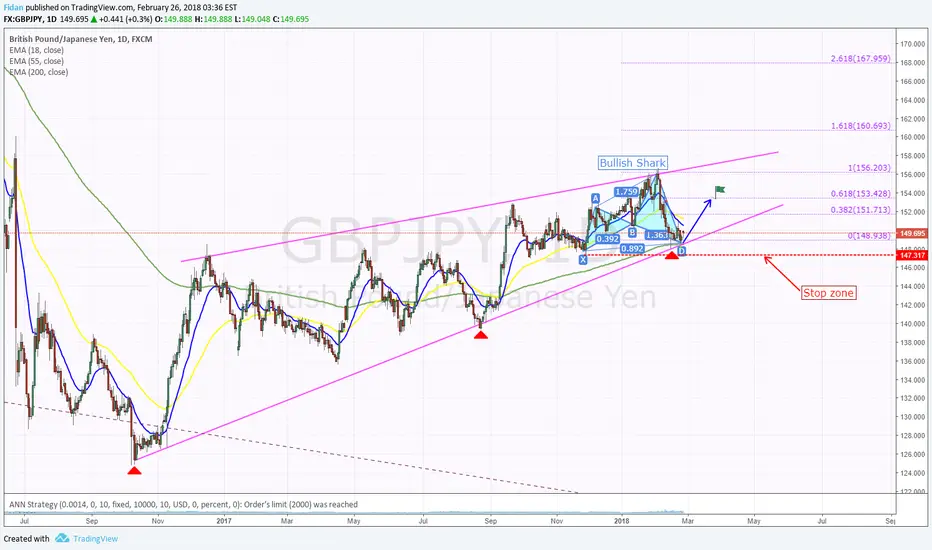This screenshot has height=550, width=932.
Task: Select the 0.618(153.428) Fibonacci label
Action: coord(861,193)
